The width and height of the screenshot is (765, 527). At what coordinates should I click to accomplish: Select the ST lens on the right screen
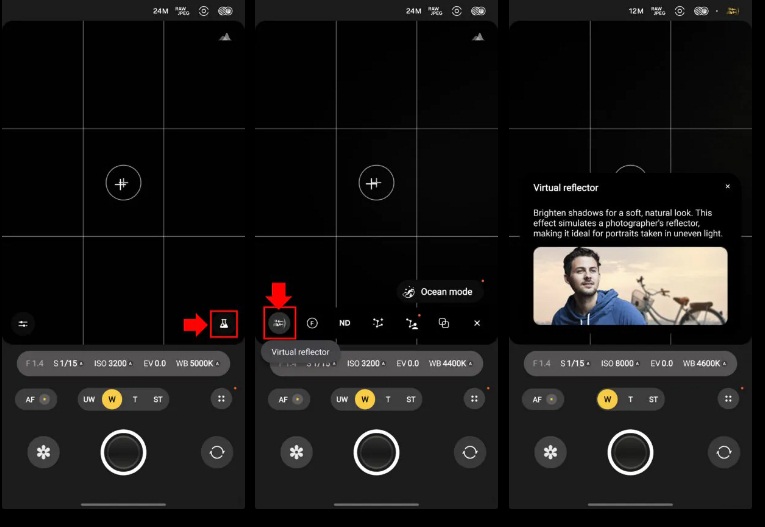point(654,399)
